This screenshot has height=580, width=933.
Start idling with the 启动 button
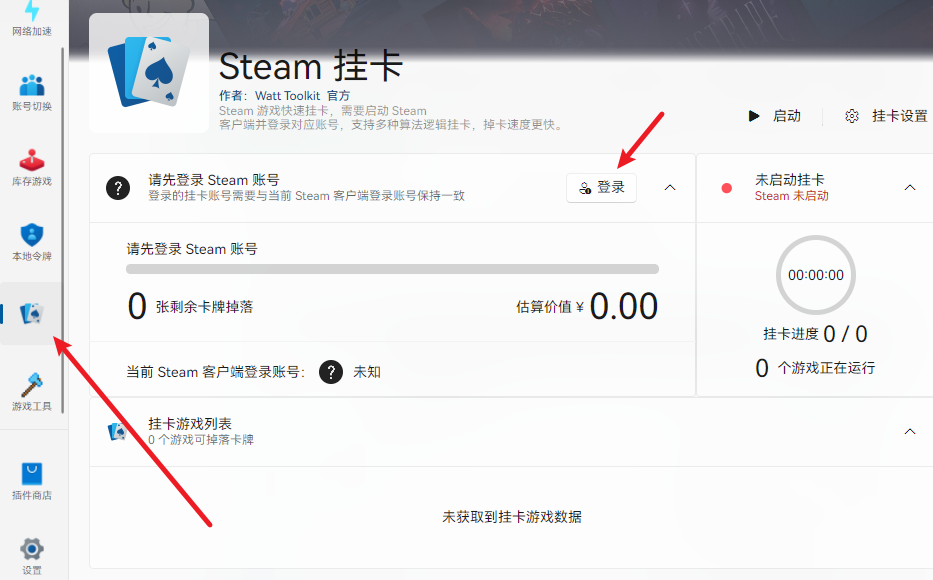[x=775, y=116]
